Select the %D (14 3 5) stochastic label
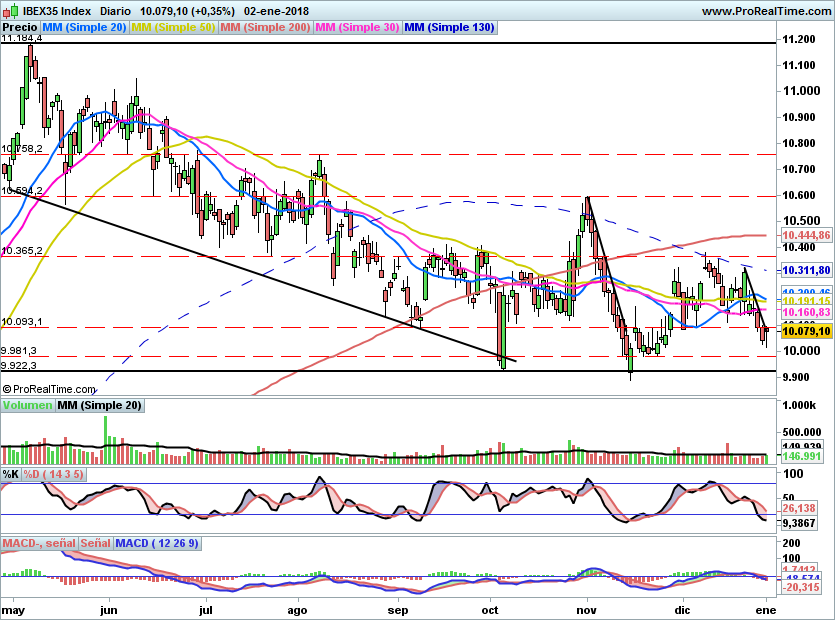This screenshot has height=620, width=835. tap(54, 473)
